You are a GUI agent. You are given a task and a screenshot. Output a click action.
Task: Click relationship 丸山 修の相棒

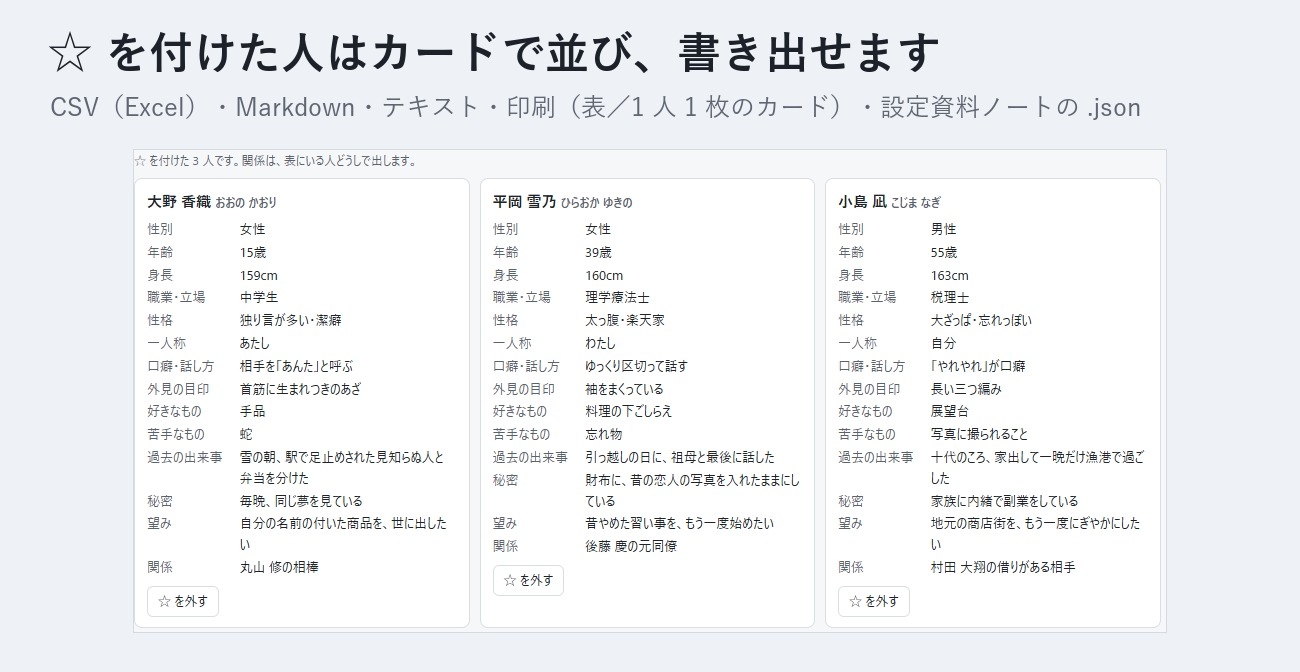279,567
